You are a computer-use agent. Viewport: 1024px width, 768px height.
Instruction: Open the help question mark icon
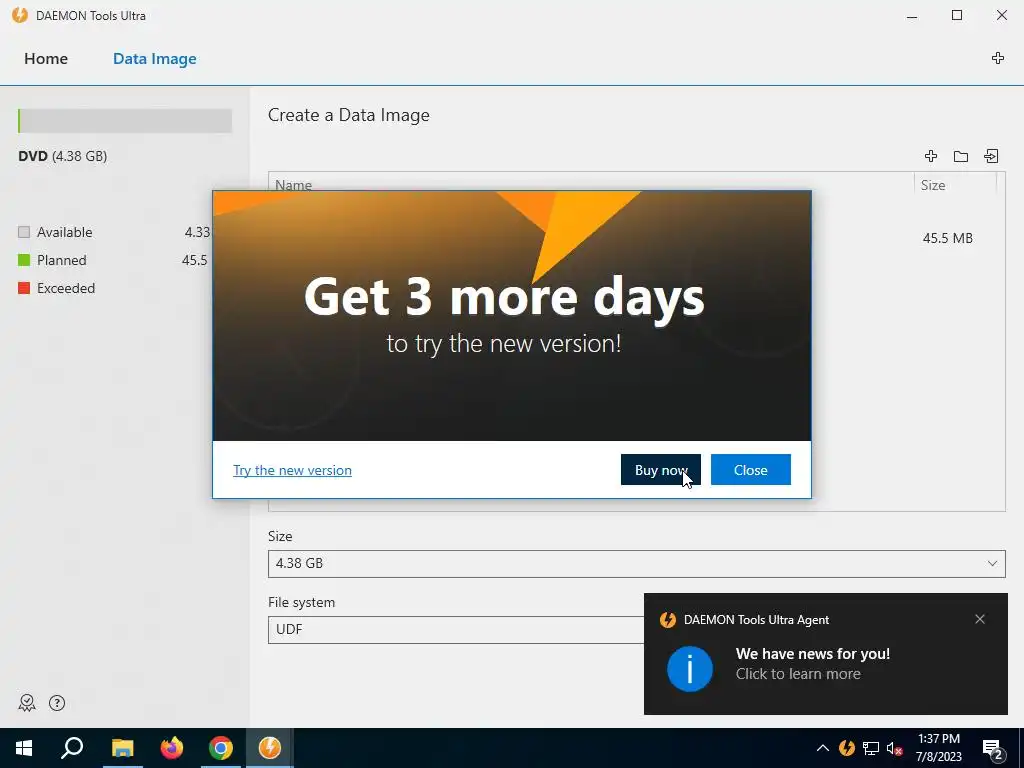57,703
